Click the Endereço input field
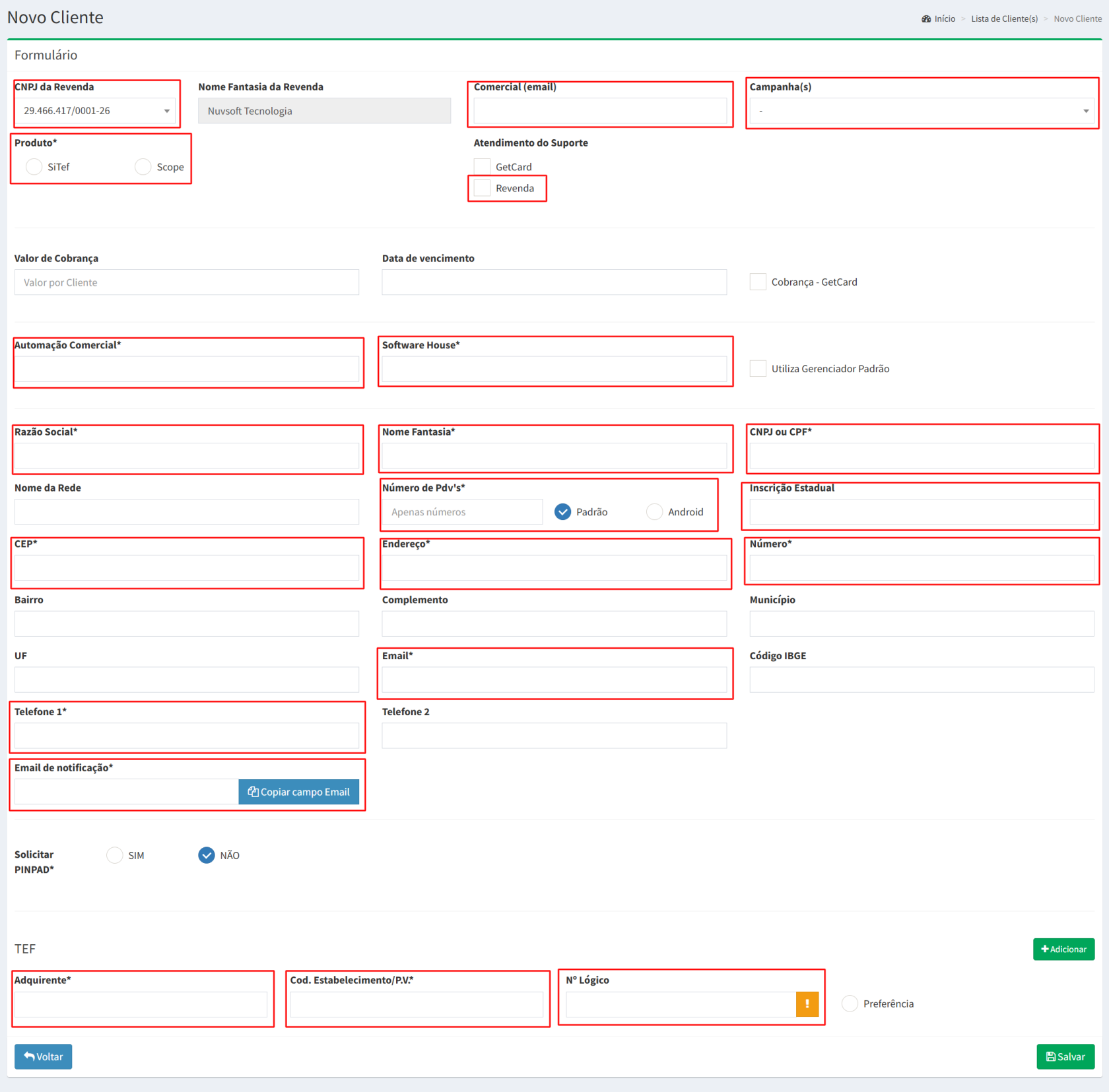Screen dimensions: 1109x1092 click(554, 567)
